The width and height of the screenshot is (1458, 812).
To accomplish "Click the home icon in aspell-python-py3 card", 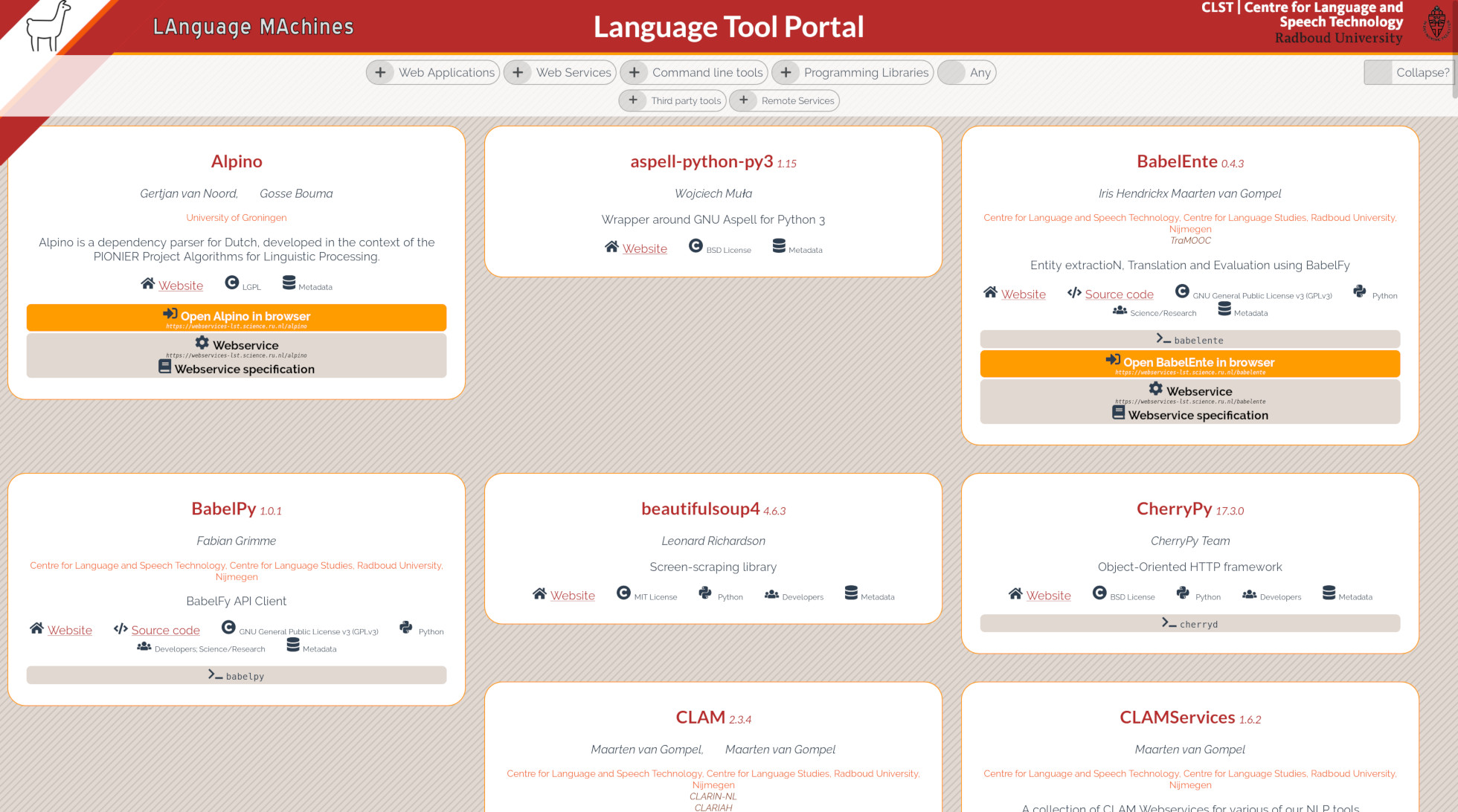I will tap(611, 247).
